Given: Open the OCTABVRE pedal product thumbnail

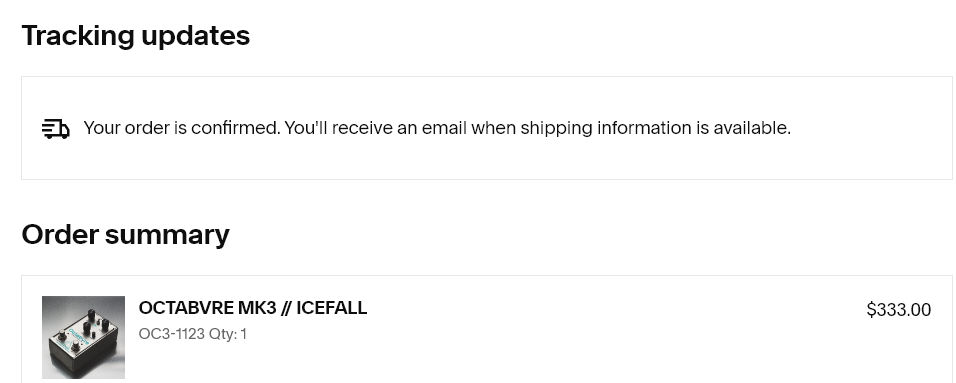Looking at the screenshot, I should coord(84,337).
